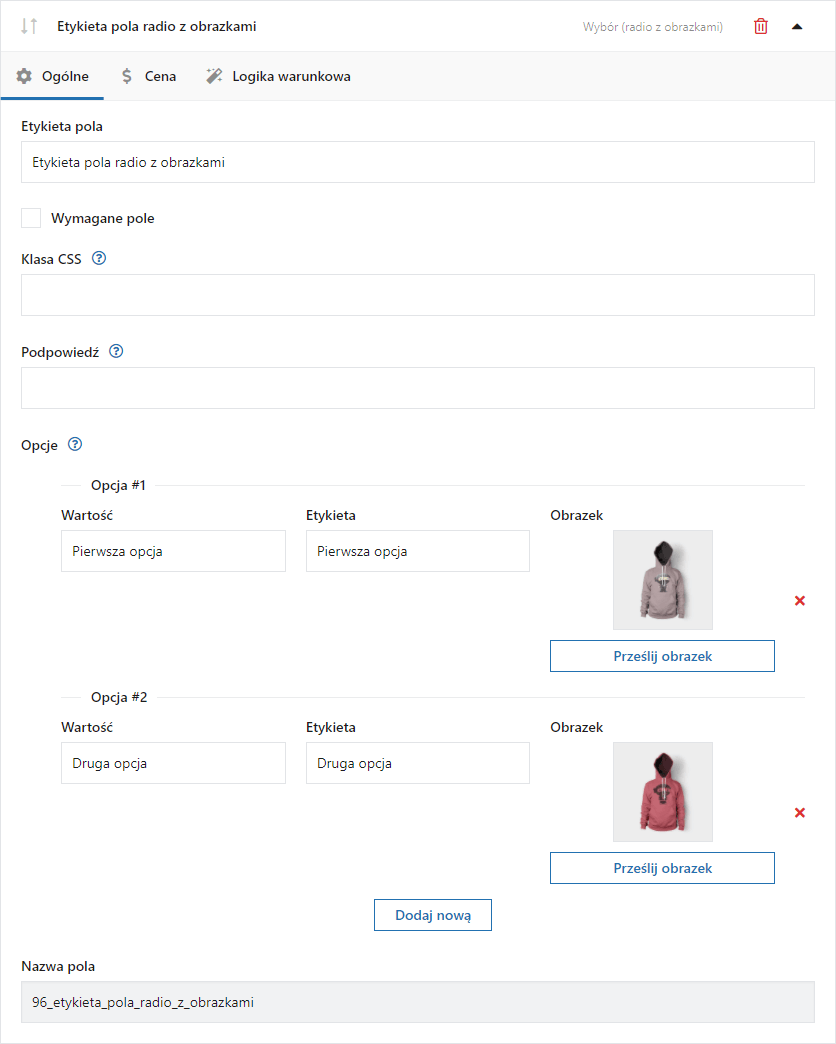
Task: Click the Opcja #1 section heading
Action: click(x=118, y=485)
